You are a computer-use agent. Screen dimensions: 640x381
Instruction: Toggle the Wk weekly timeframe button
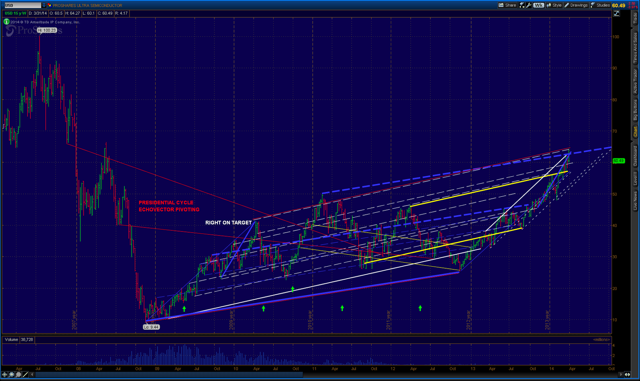point(538,5)
